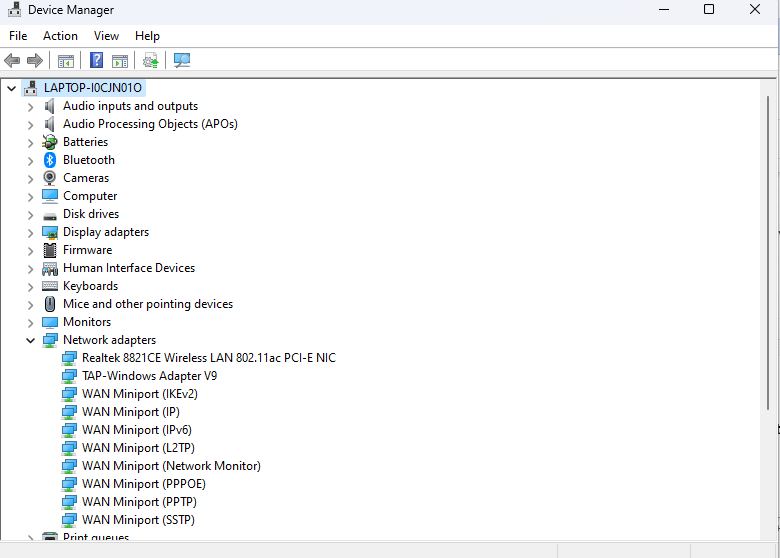
Task: Select WAN Miniport (Network Monitor)
Action: pyautogui.click(x=171, y=466)
